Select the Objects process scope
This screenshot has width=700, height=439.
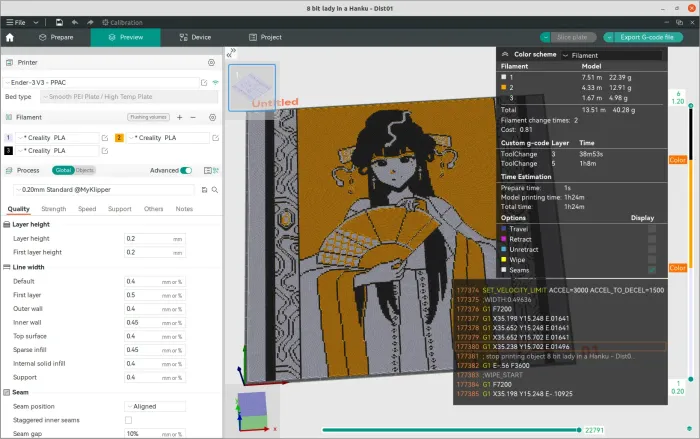point(85,171)
